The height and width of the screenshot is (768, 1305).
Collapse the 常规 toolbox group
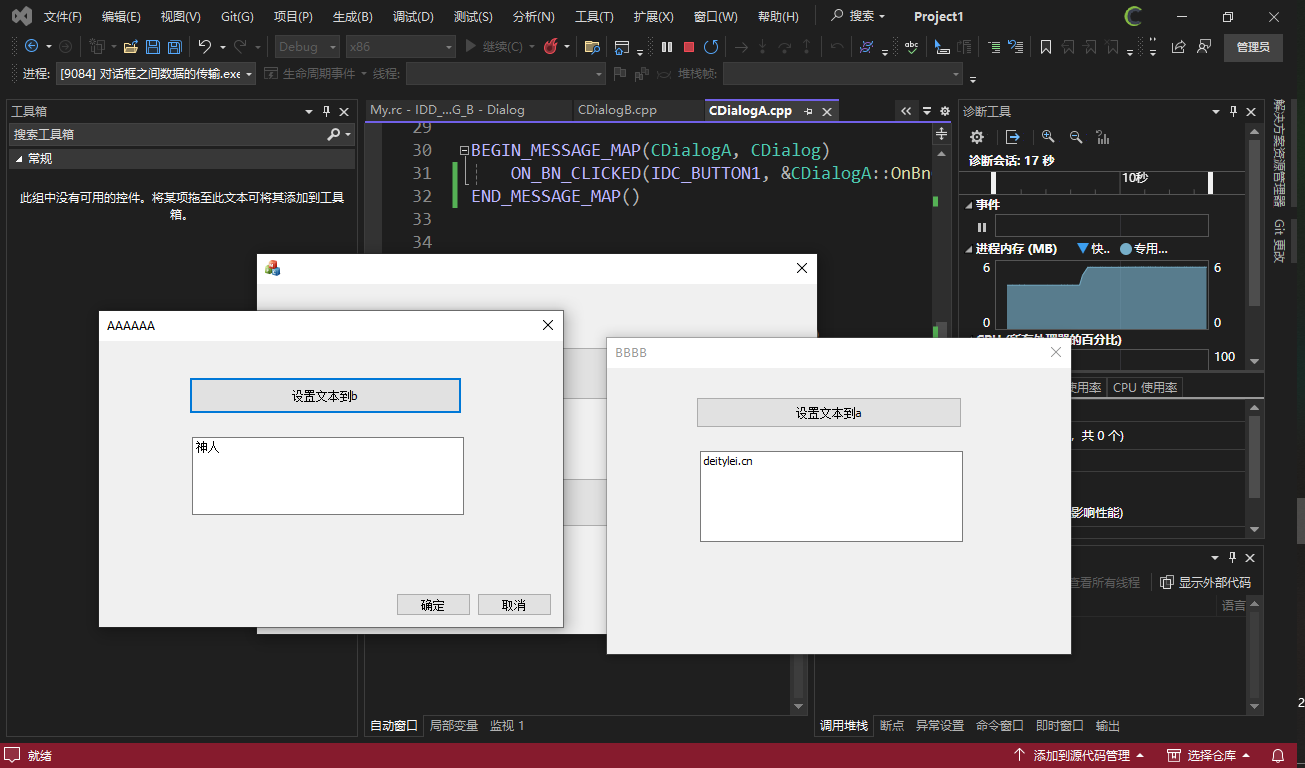click(19, 159)
